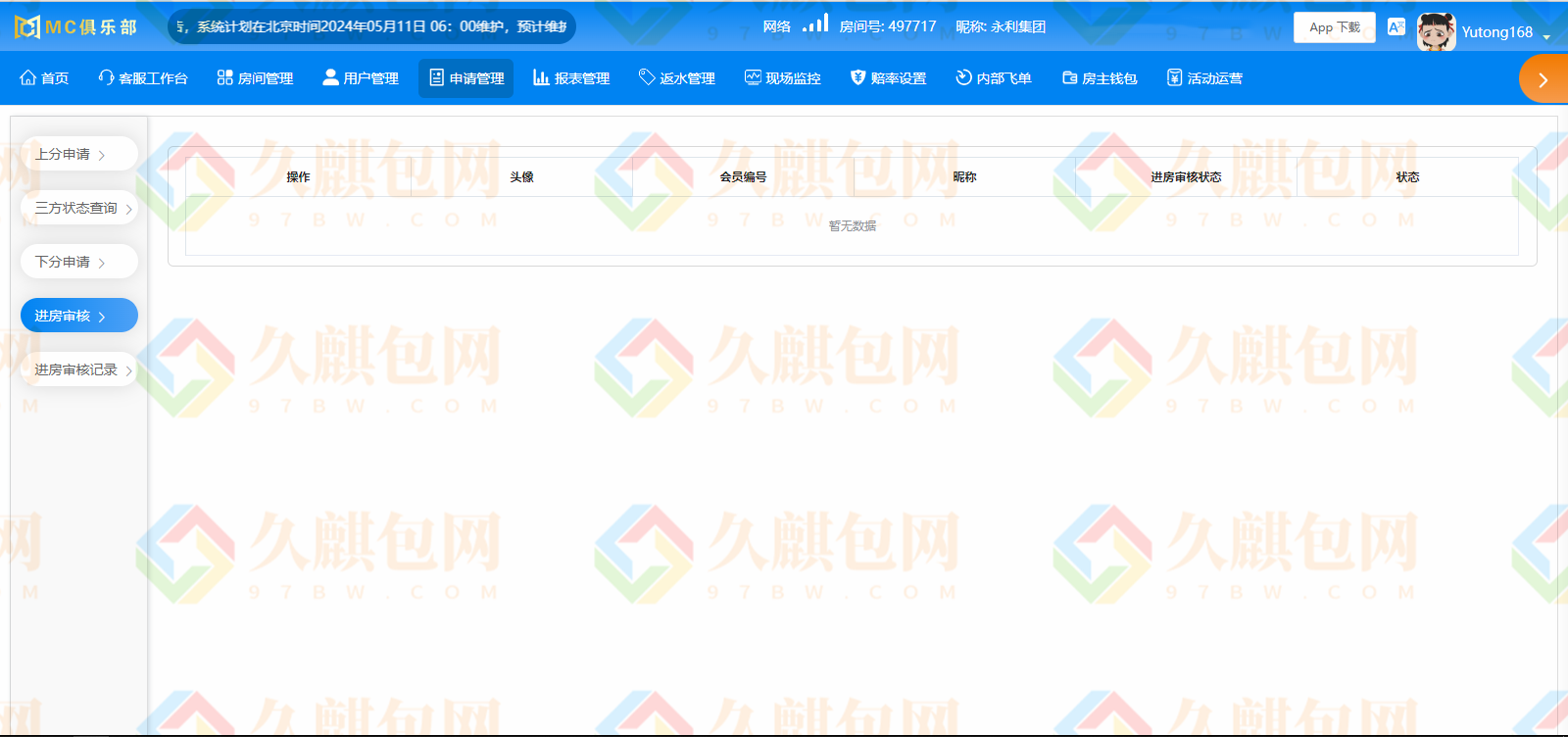The width and height of the screenshot is (1568, 737).
Task: Click the language translate icon
Action: [x=1396, y=26]
